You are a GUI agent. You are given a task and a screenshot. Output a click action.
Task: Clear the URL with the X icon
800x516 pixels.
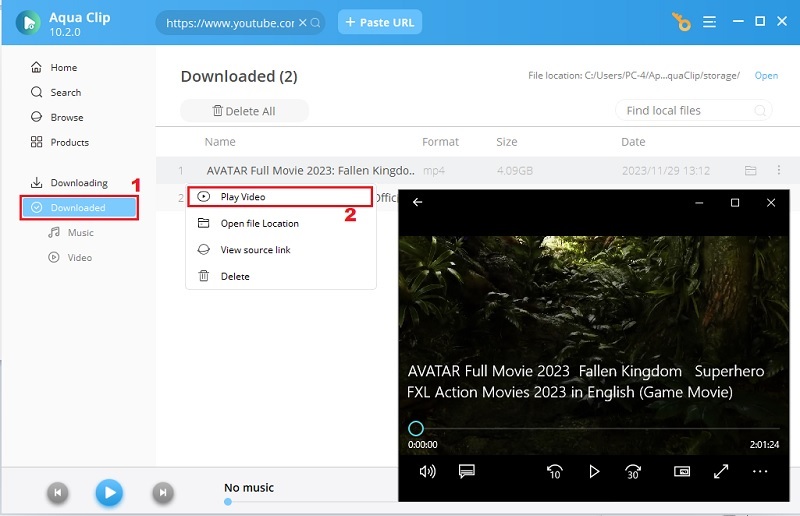pos(303,22)
